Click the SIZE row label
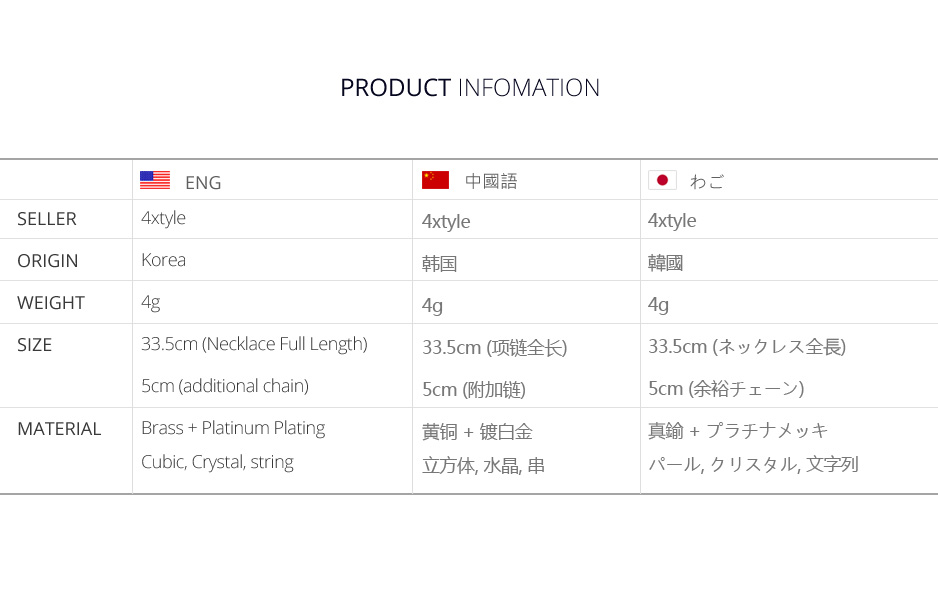 pos(35,345)
